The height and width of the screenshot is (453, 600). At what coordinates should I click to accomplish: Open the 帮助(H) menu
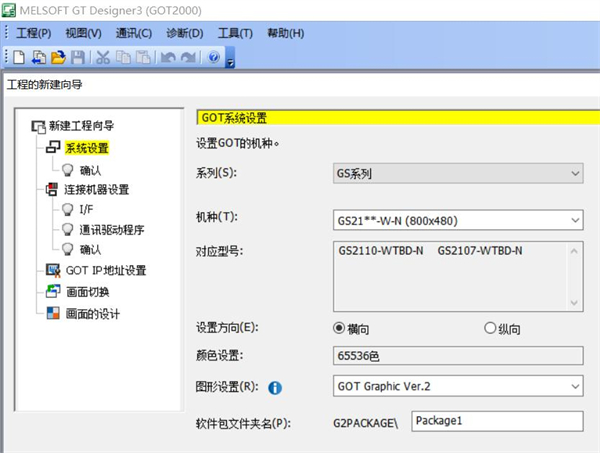(286, 33)
